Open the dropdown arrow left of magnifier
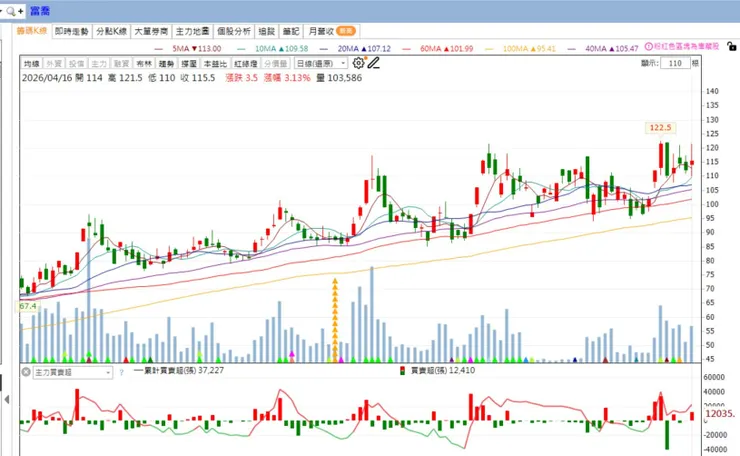Viewport: 740px width, 456px height. coord(1,10)
